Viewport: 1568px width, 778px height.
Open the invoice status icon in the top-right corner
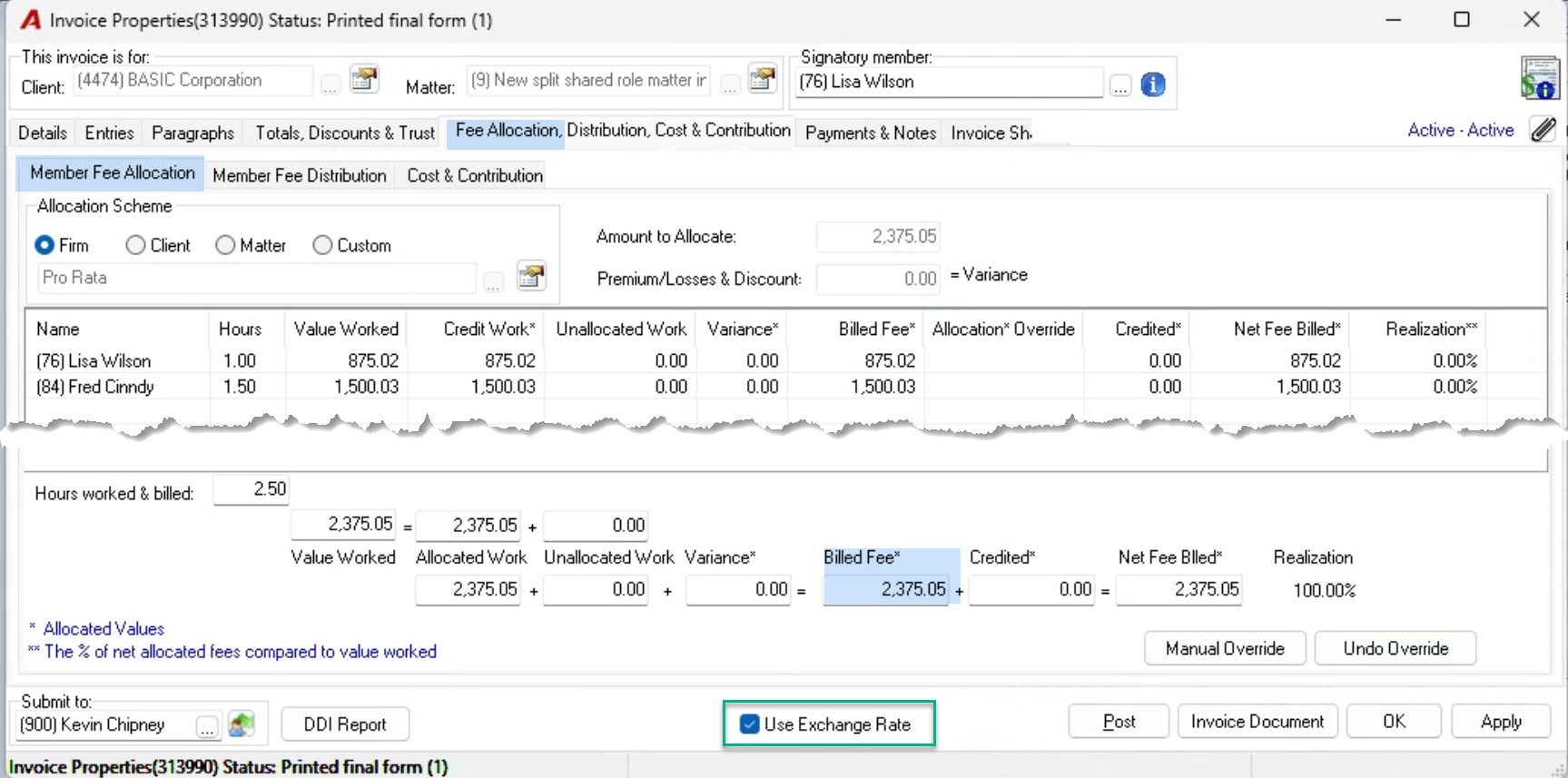tap(1540, 77)
